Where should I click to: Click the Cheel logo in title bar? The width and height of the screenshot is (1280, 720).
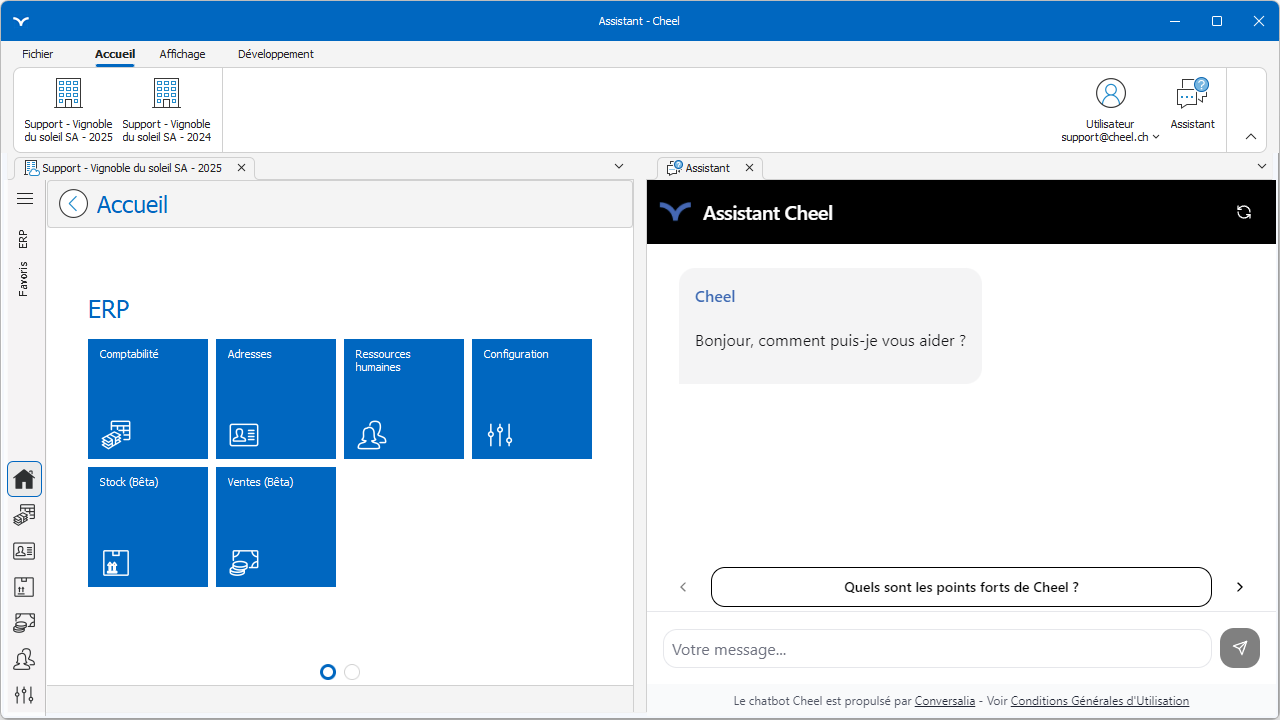point(22,21)
